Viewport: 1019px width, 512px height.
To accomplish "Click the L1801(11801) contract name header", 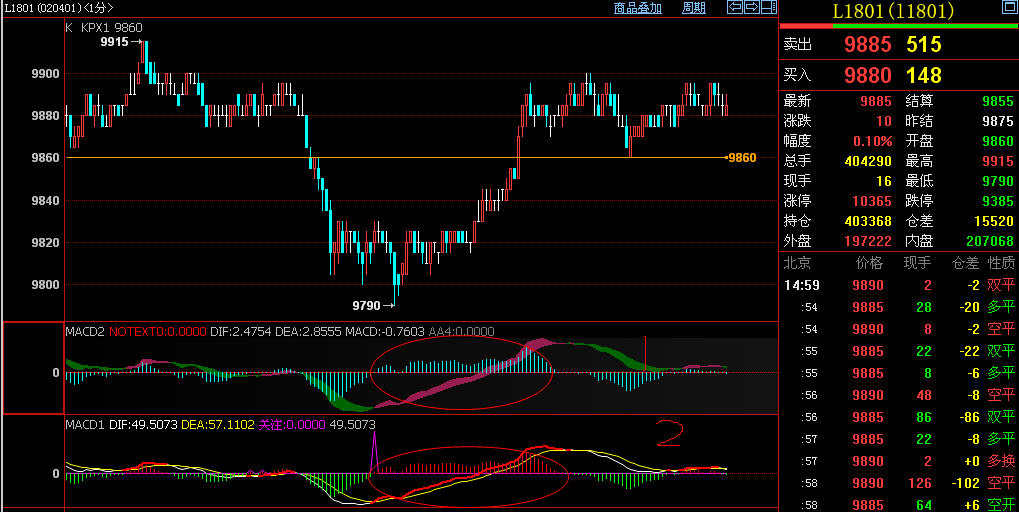I will pyautogui.click(x=893, y=11).
